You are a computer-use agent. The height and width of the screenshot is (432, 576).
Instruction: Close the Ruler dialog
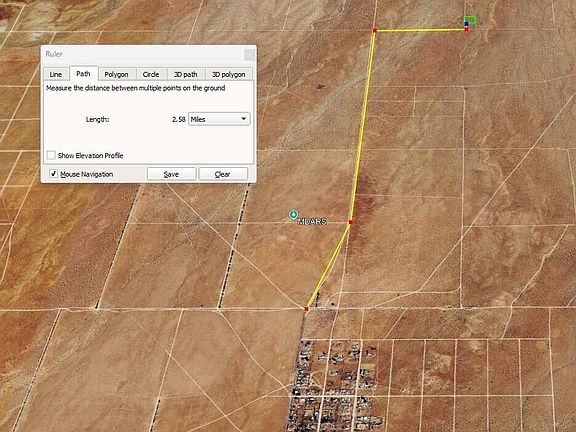(x=249, y=55)
